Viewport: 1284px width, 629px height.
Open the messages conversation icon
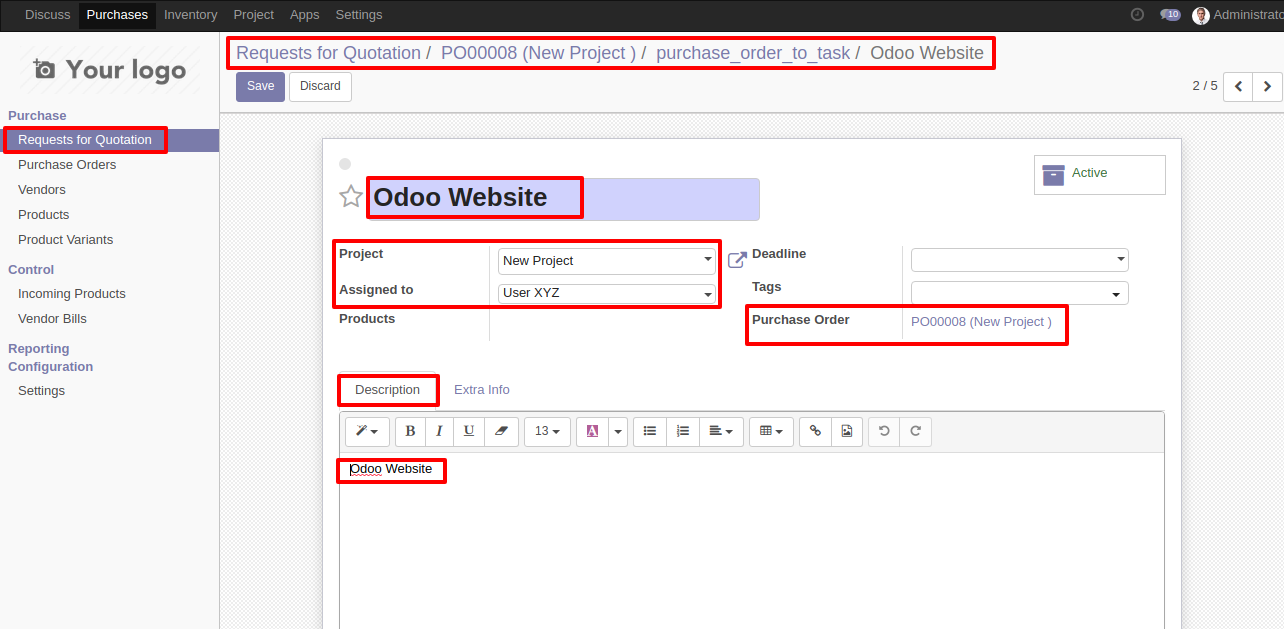(1170, 15)
